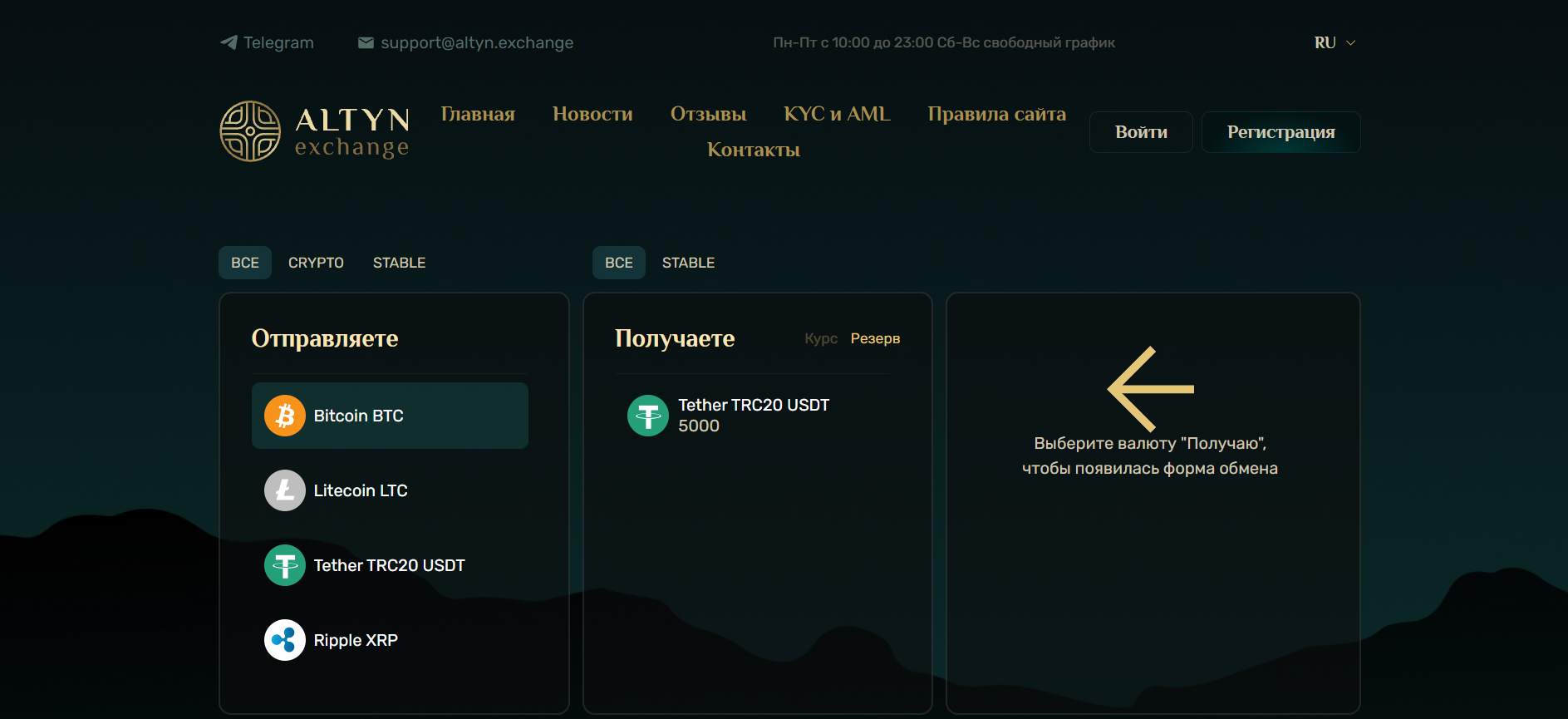1568x719 pixels.
Task: Open the Отзывы menu item
Action: click(x=709, y=114)
